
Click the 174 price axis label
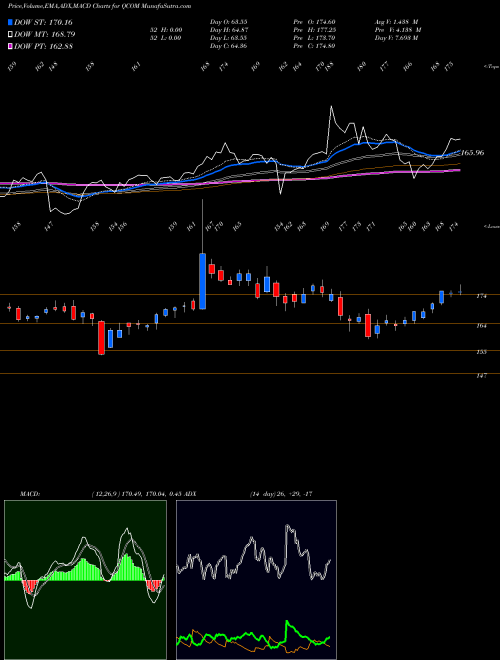[x=481, y=296]
